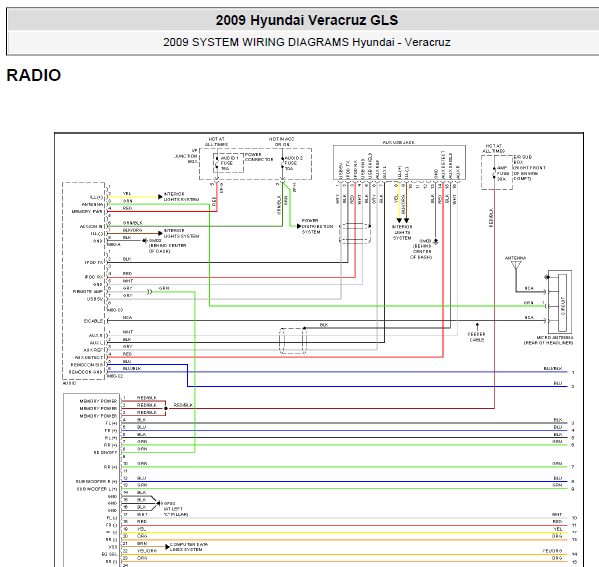Click the 'IPOD RX' pin label on audio unit

(x=94, y=277)
